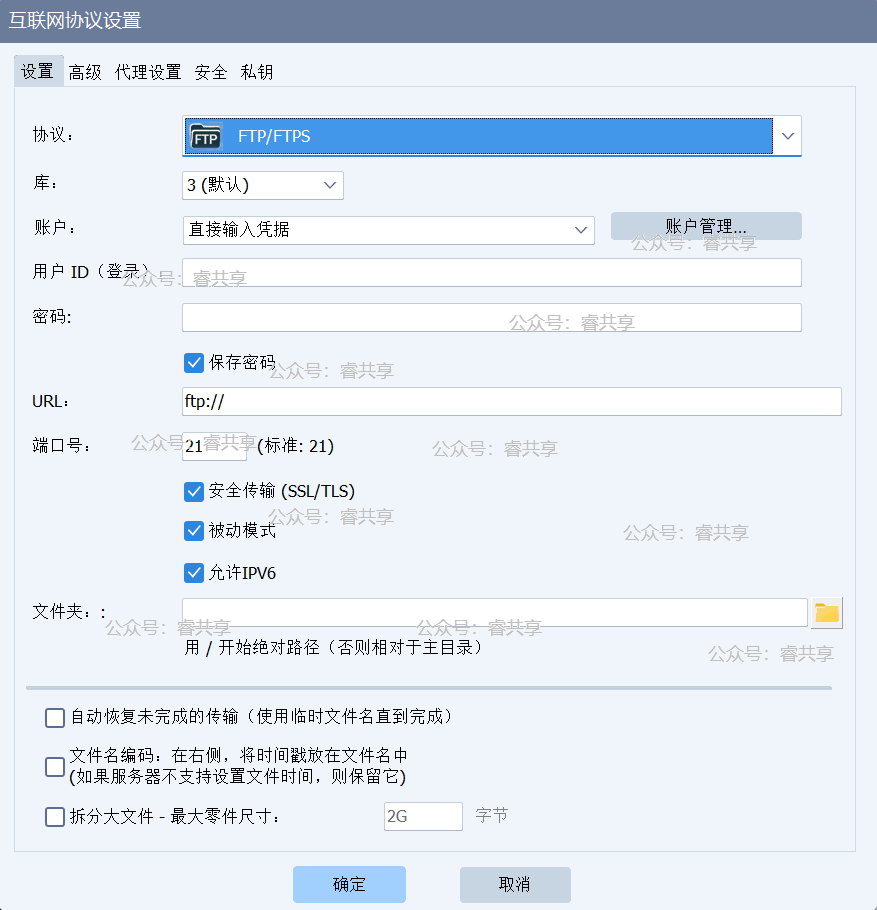The width and height of the screenshot is (877, 910).
Task: Expand the 协议 dropdown arrow
Action: [x=788, y=136]
